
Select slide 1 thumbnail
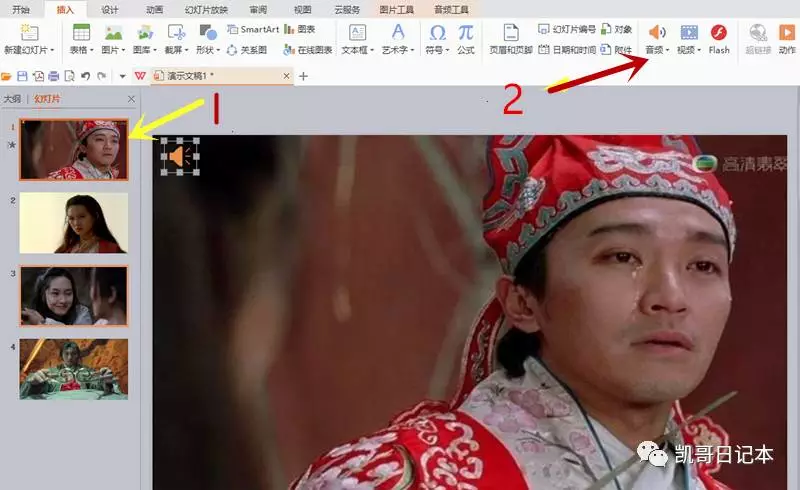coord(74,149)
